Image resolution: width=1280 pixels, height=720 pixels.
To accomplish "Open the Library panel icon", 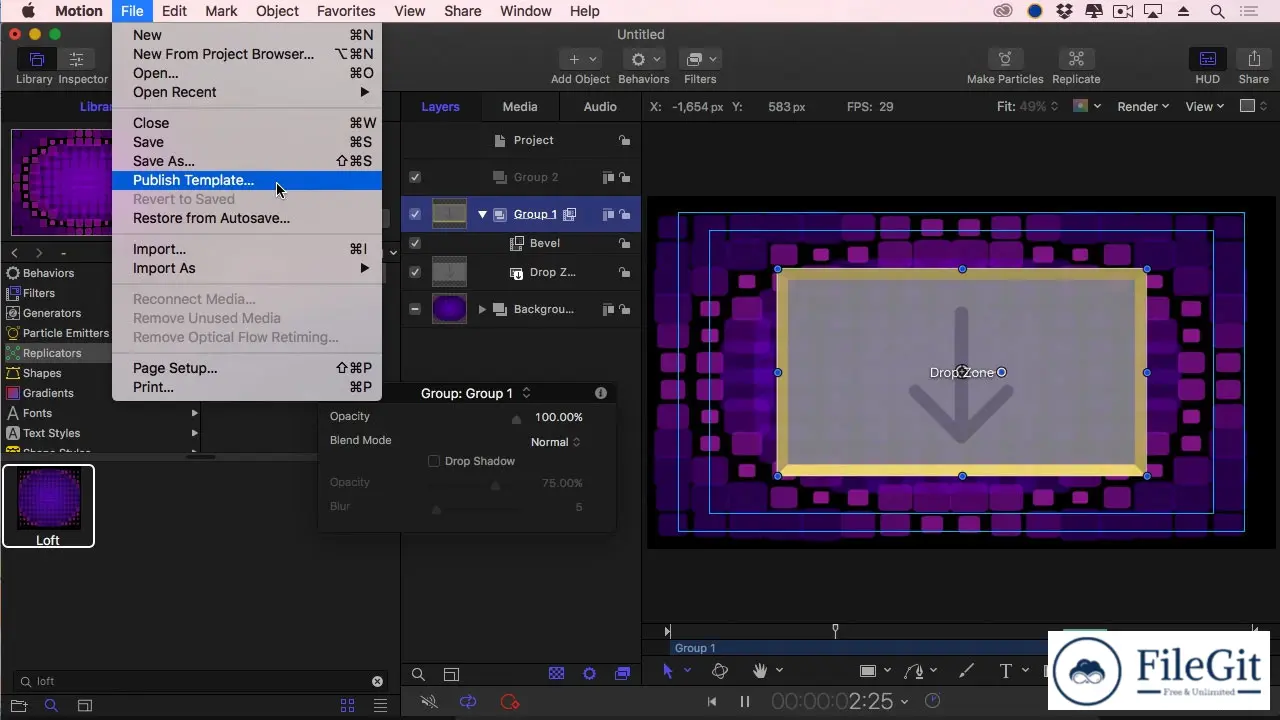I will tap(37, 59).
